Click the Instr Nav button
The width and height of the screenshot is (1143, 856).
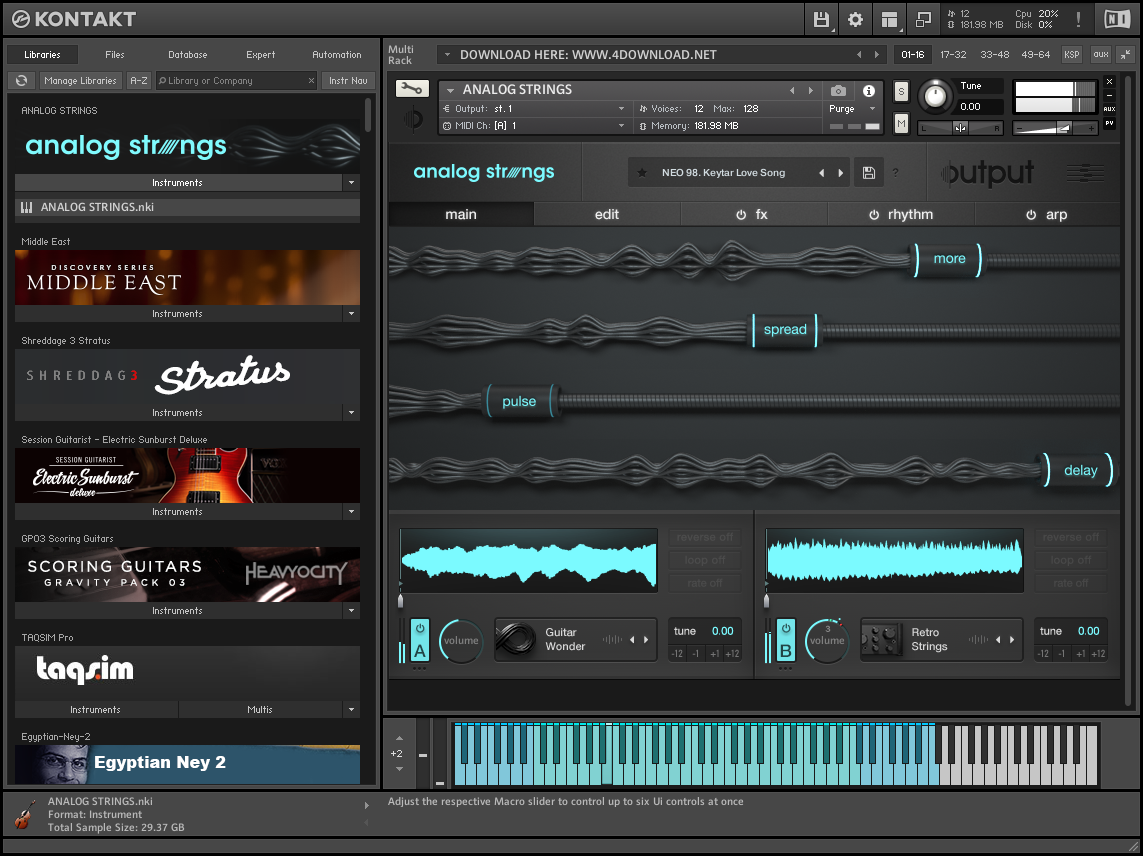(348, 81)
